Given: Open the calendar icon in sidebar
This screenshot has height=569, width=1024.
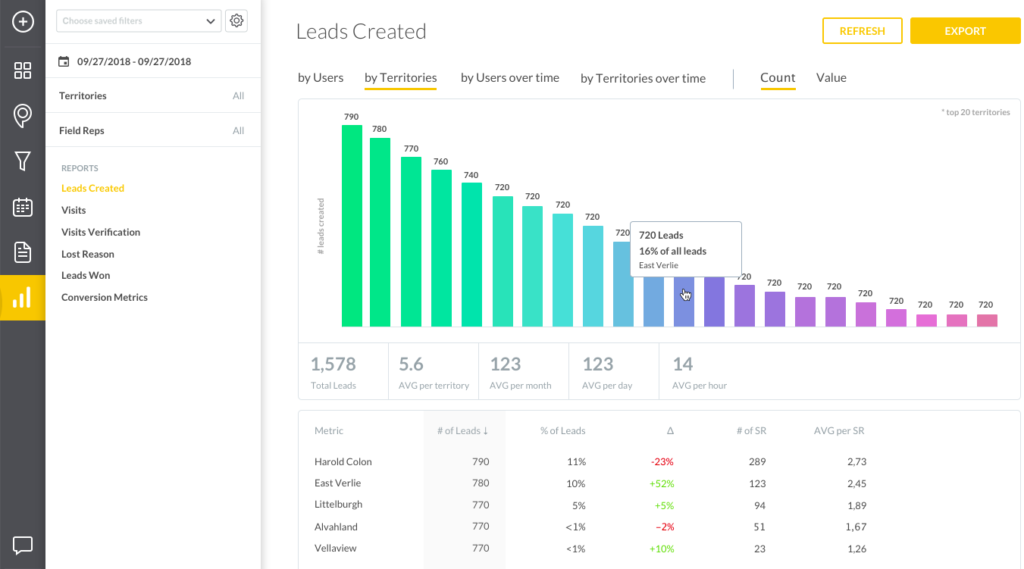Looking at the screenshot, I should click(23, 207).
